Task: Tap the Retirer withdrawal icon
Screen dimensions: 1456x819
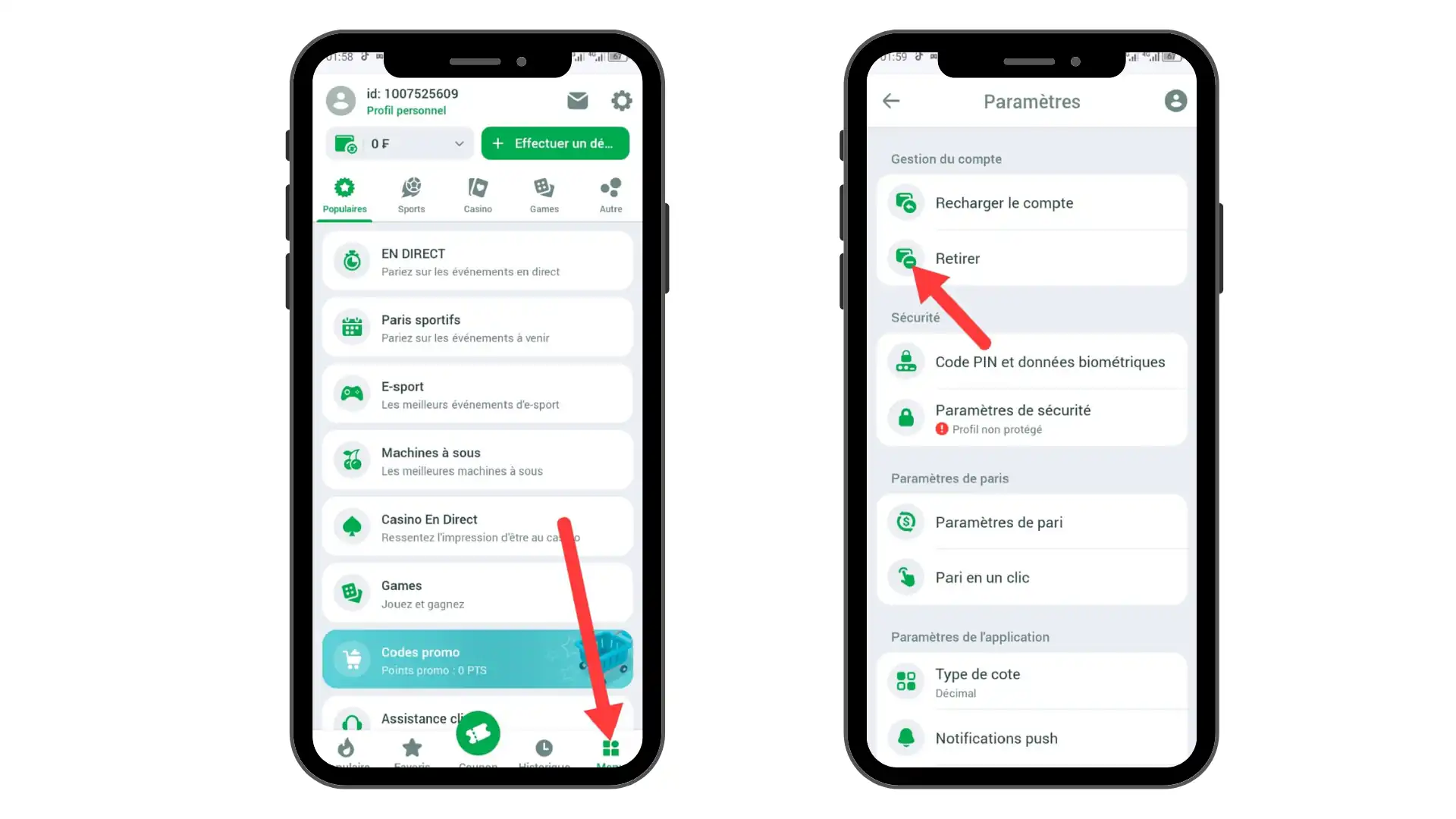Action: point(906,258)
